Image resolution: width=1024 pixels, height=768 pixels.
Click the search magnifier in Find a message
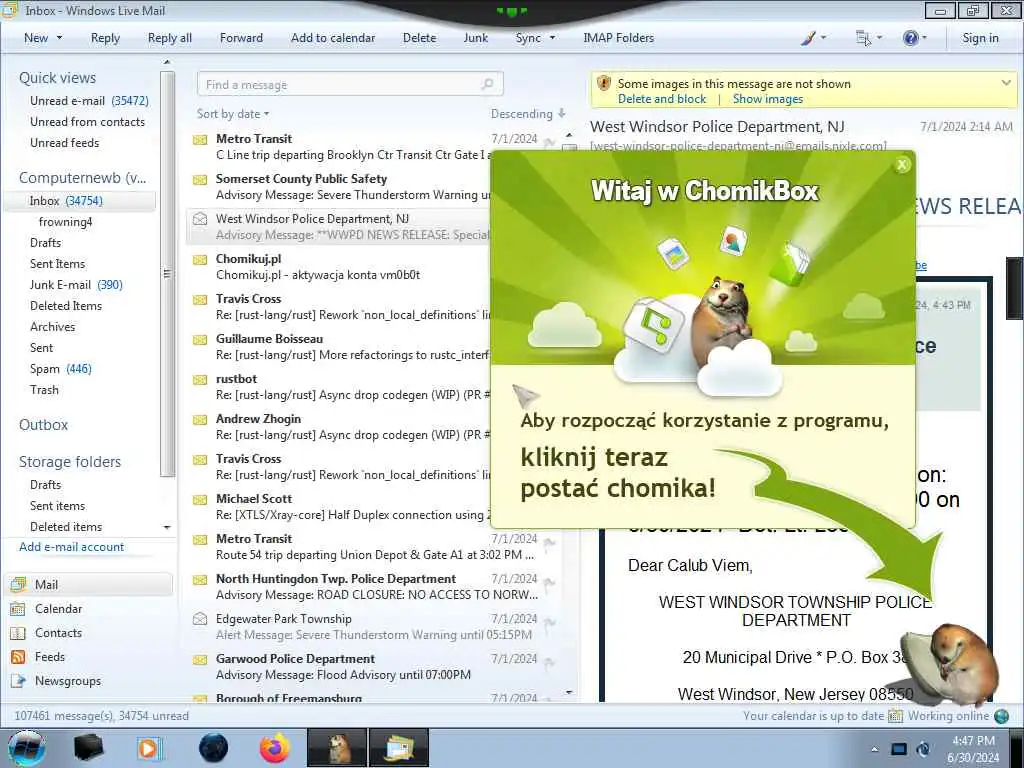point(487,84)
